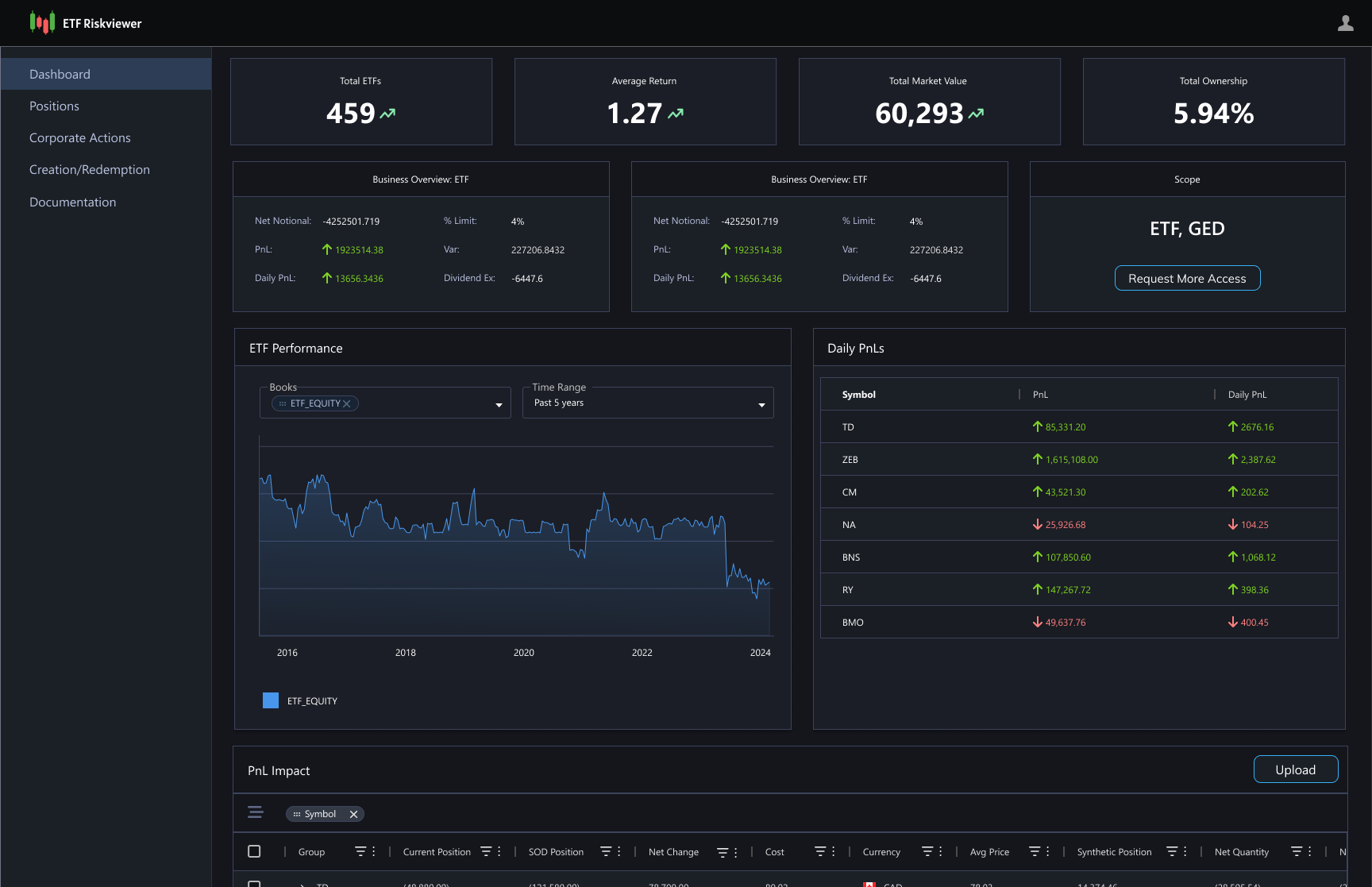This screenshot has height=887, width=1372.
Task: Click Request More Access button
Action: pyautogui.click(x=1187, y=279)
